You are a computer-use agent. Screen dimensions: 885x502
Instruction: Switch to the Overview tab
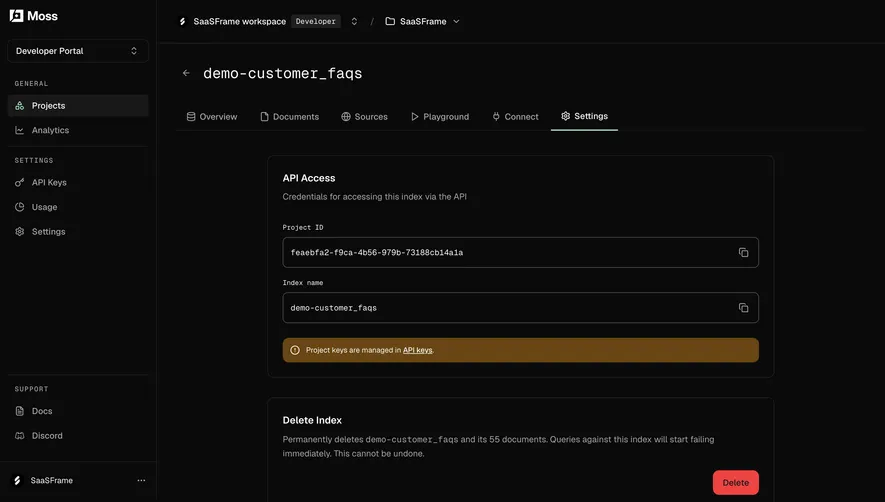(212, 116)
